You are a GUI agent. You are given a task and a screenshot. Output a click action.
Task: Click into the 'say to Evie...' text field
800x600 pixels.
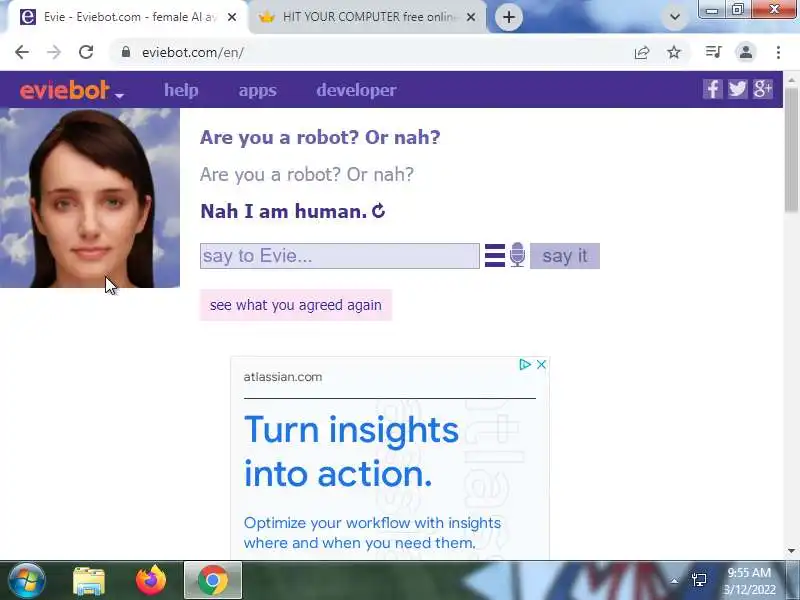click(x=340, y=256)
